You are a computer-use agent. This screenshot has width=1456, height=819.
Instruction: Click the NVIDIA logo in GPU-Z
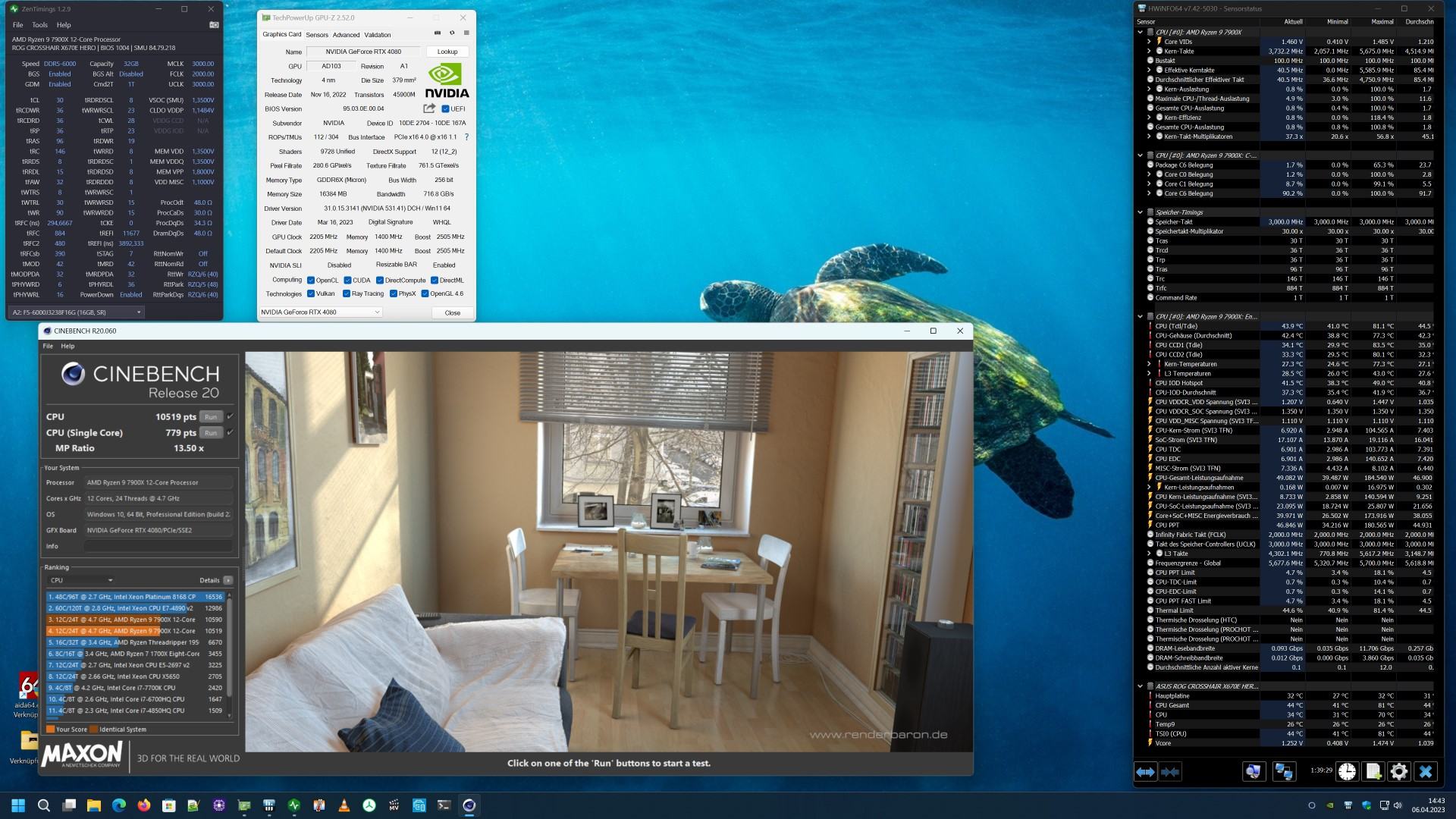(x=447, y=81)
